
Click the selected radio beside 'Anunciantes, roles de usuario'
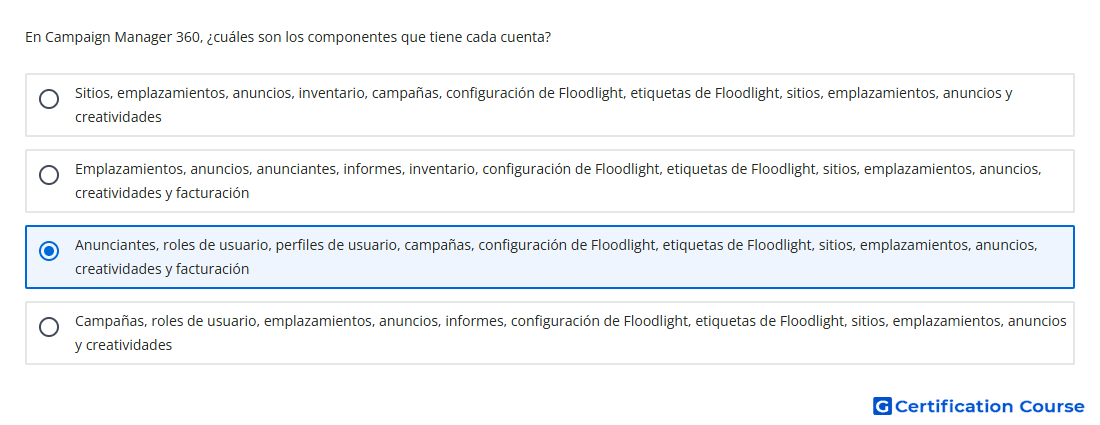point(49,250)
